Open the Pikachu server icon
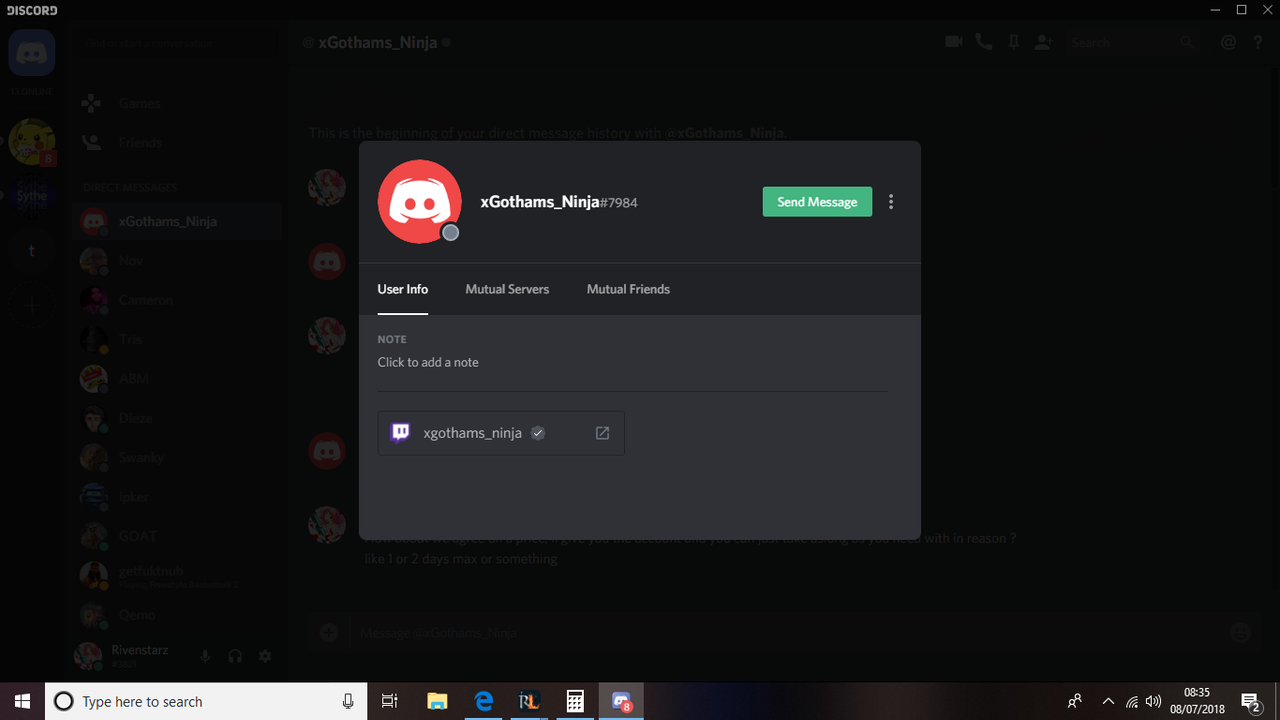 [x=31, y=141]
